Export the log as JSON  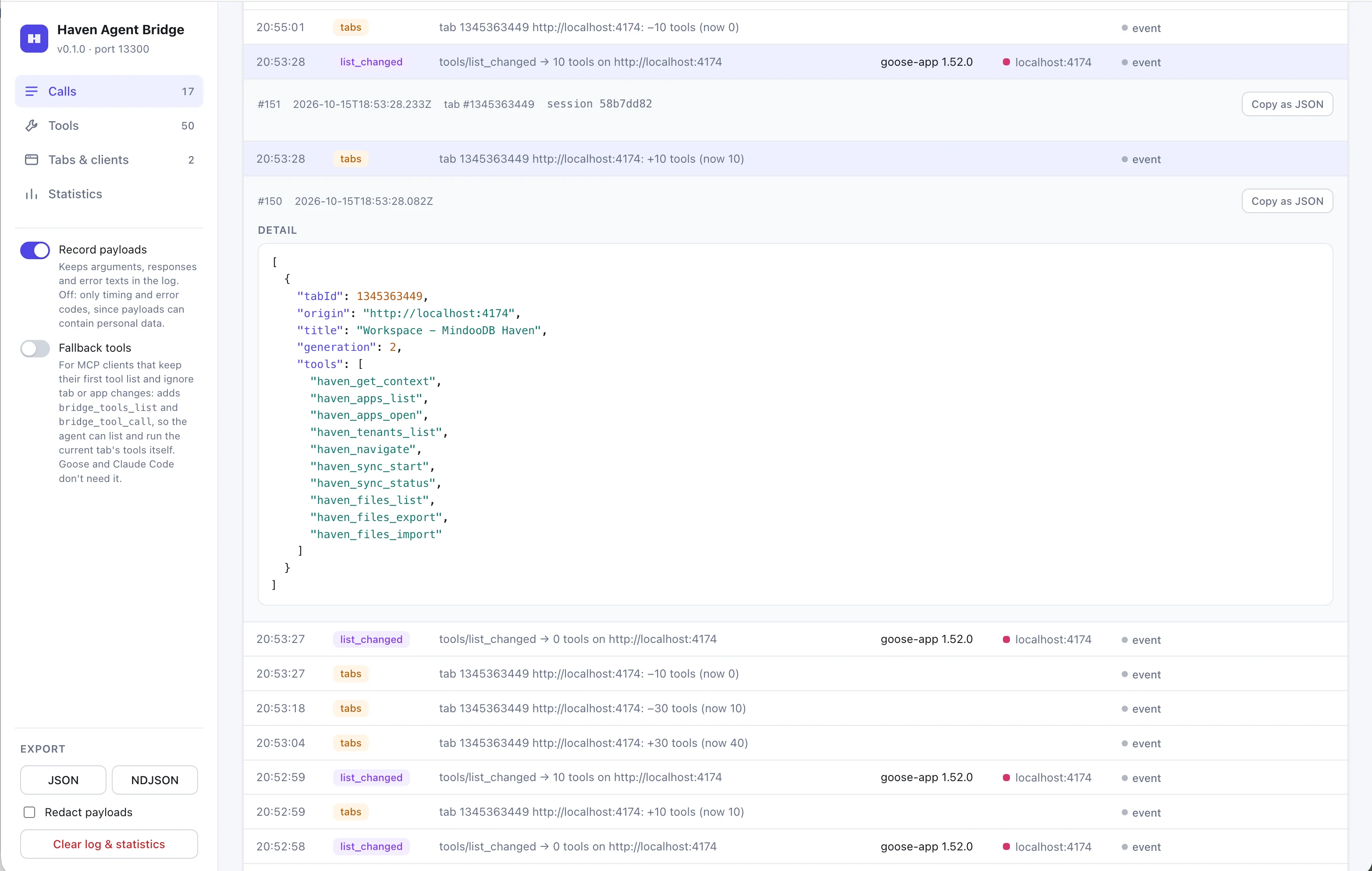tap(63, 780)
